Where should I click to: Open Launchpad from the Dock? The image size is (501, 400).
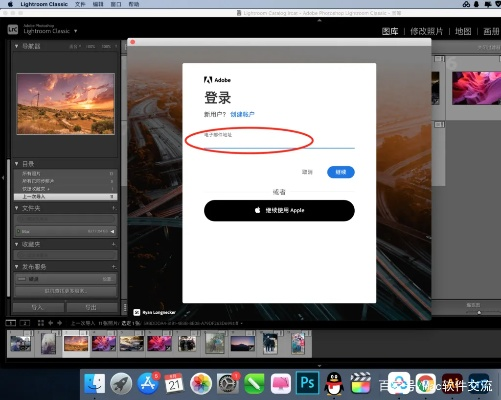(x=121, y=383)
